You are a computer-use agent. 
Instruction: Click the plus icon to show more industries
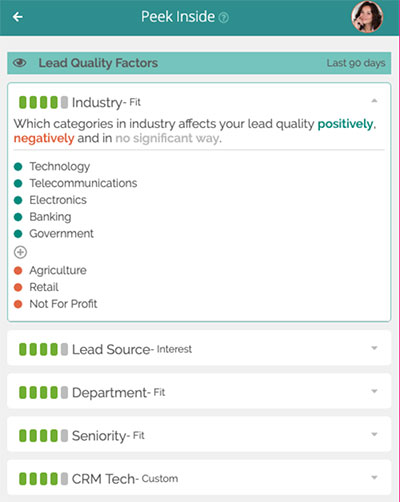(20, 252)
